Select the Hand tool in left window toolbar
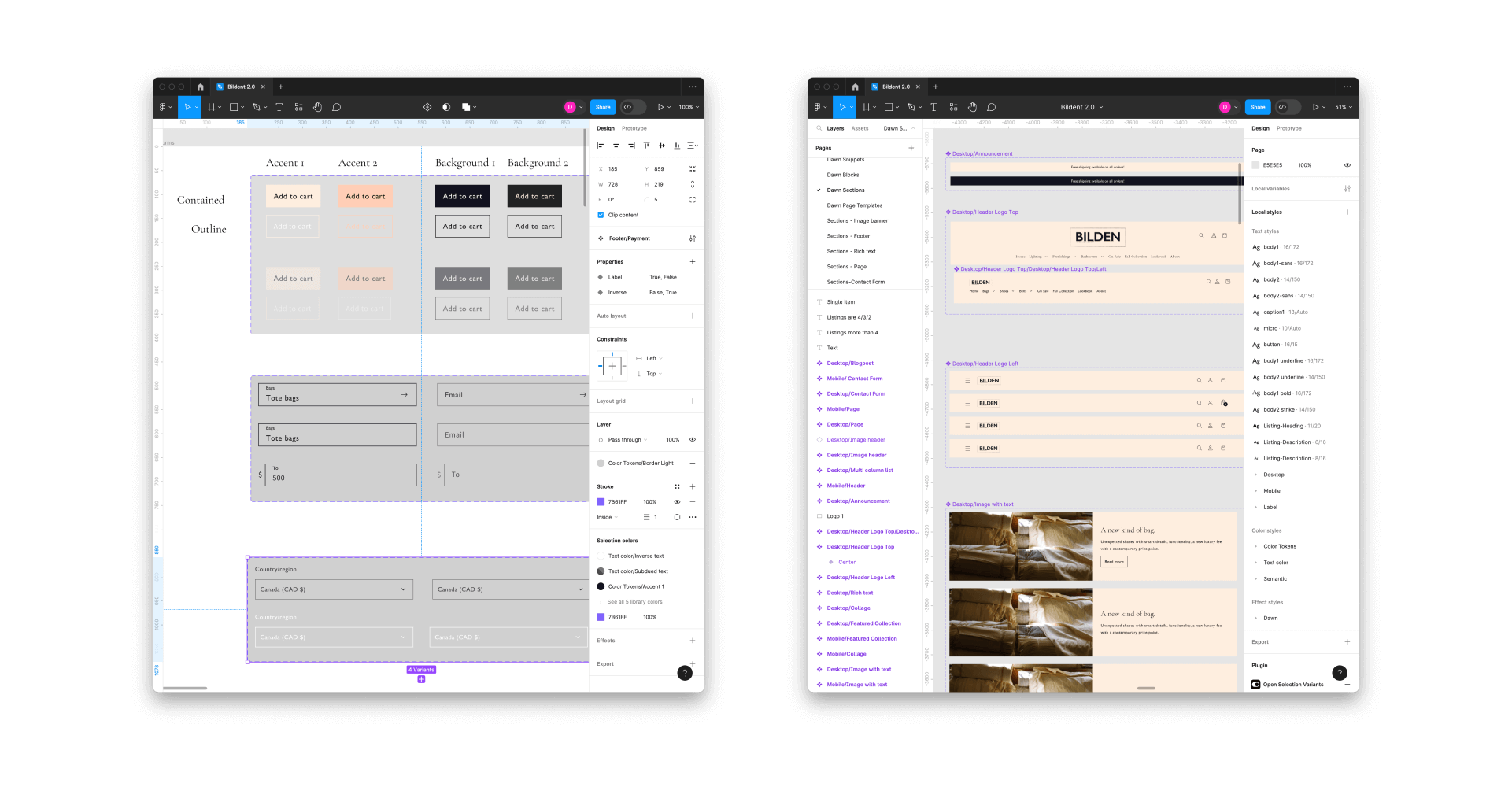The image size is (1512, 787). [317, 107]
